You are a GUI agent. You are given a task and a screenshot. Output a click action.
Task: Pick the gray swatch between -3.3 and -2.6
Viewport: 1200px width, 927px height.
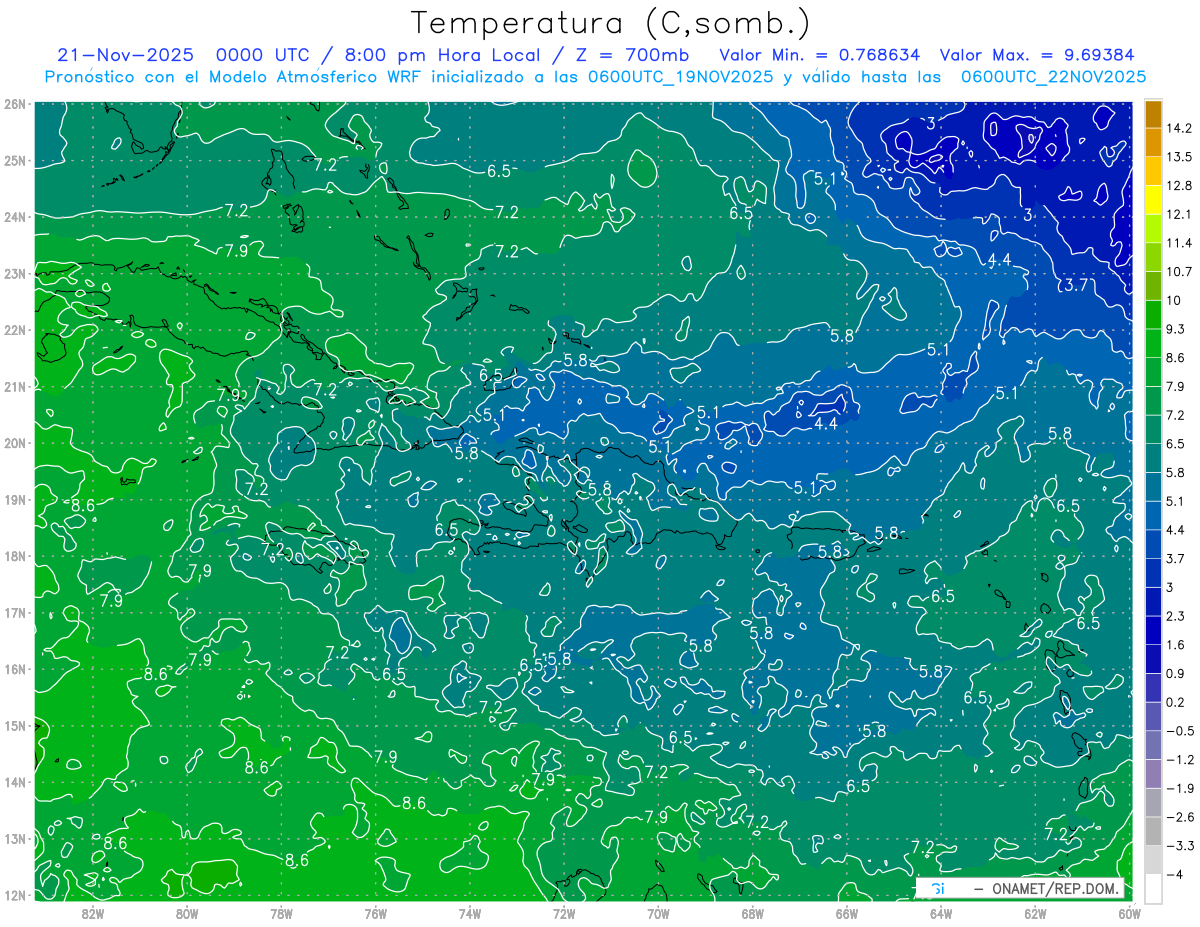coord(1153,831)
